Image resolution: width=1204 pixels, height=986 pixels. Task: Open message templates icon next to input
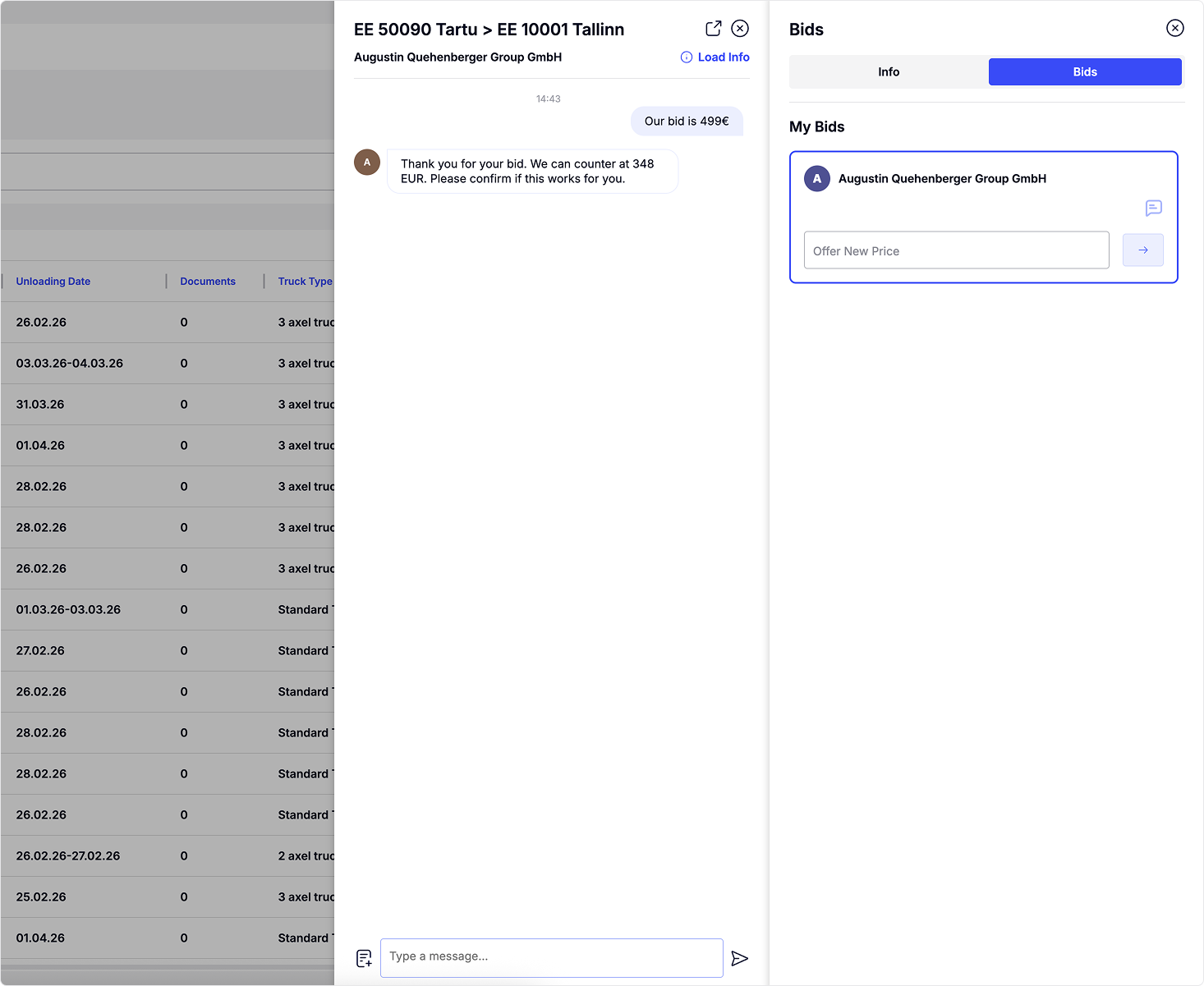click(x=364, y=958)
